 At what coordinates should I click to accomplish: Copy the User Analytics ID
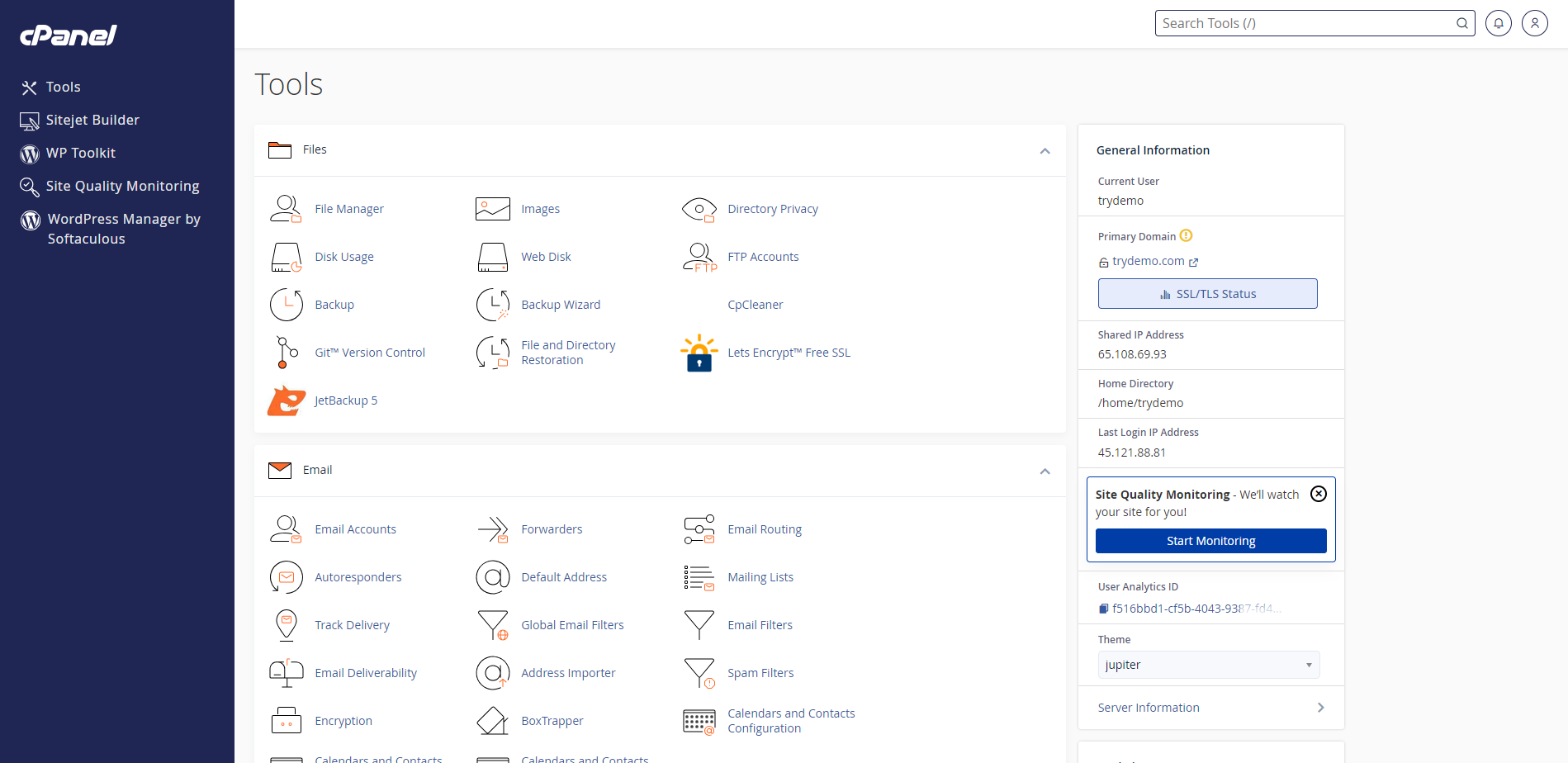click(x=1103, y=609)
